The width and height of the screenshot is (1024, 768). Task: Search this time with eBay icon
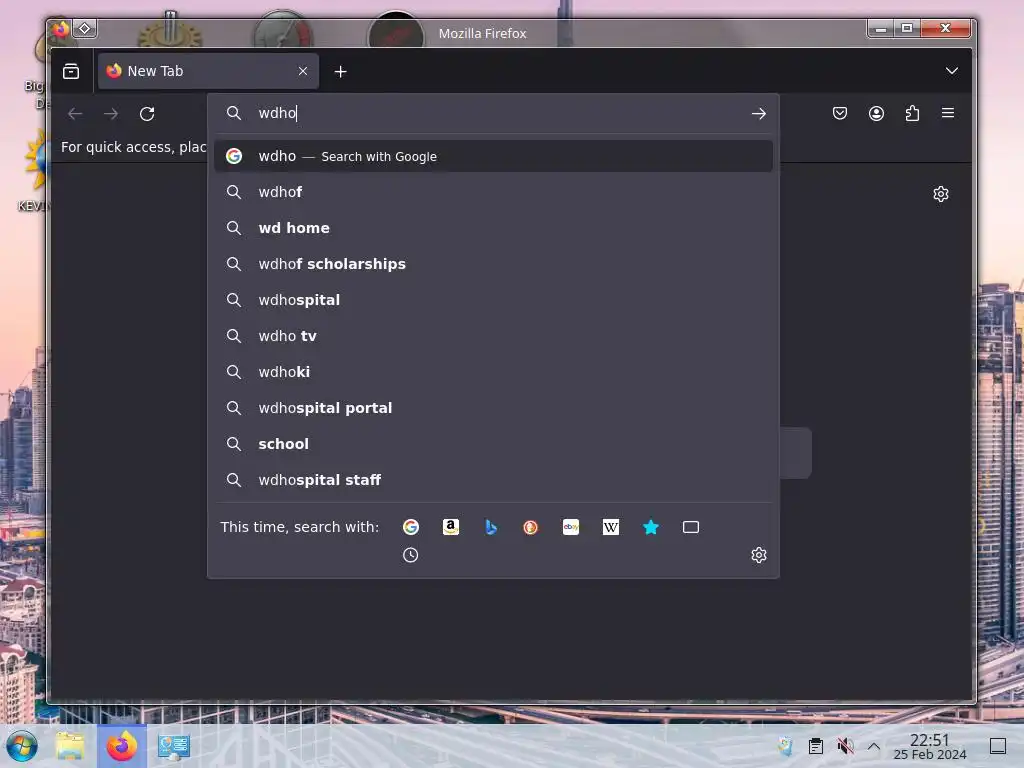coord(571,527)
